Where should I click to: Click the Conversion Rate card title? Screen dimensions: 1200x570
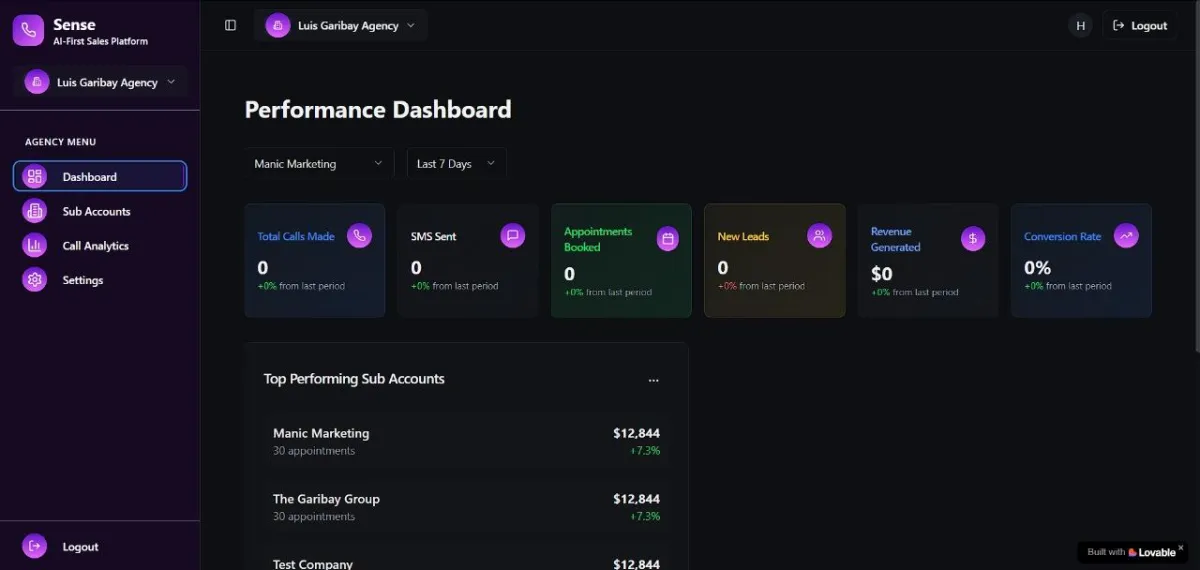[x=1062, y=237]
